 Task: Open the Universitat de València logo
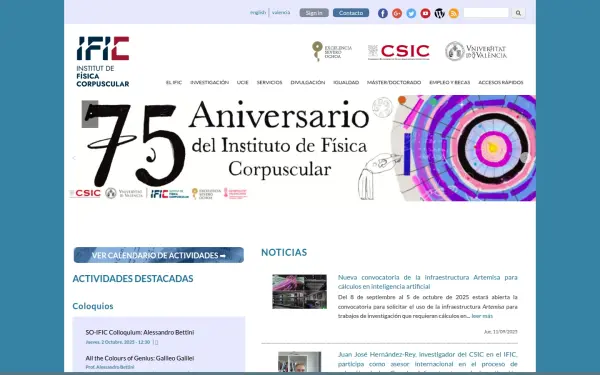pos(476,51)
